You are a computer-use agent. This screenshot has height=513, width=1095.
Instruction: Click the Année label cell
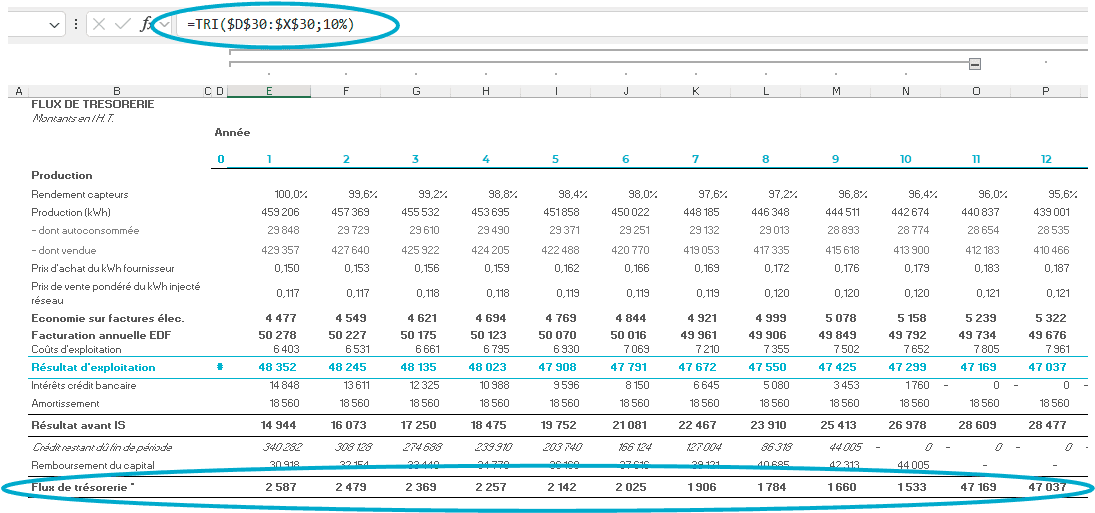[x=232, y=133]
